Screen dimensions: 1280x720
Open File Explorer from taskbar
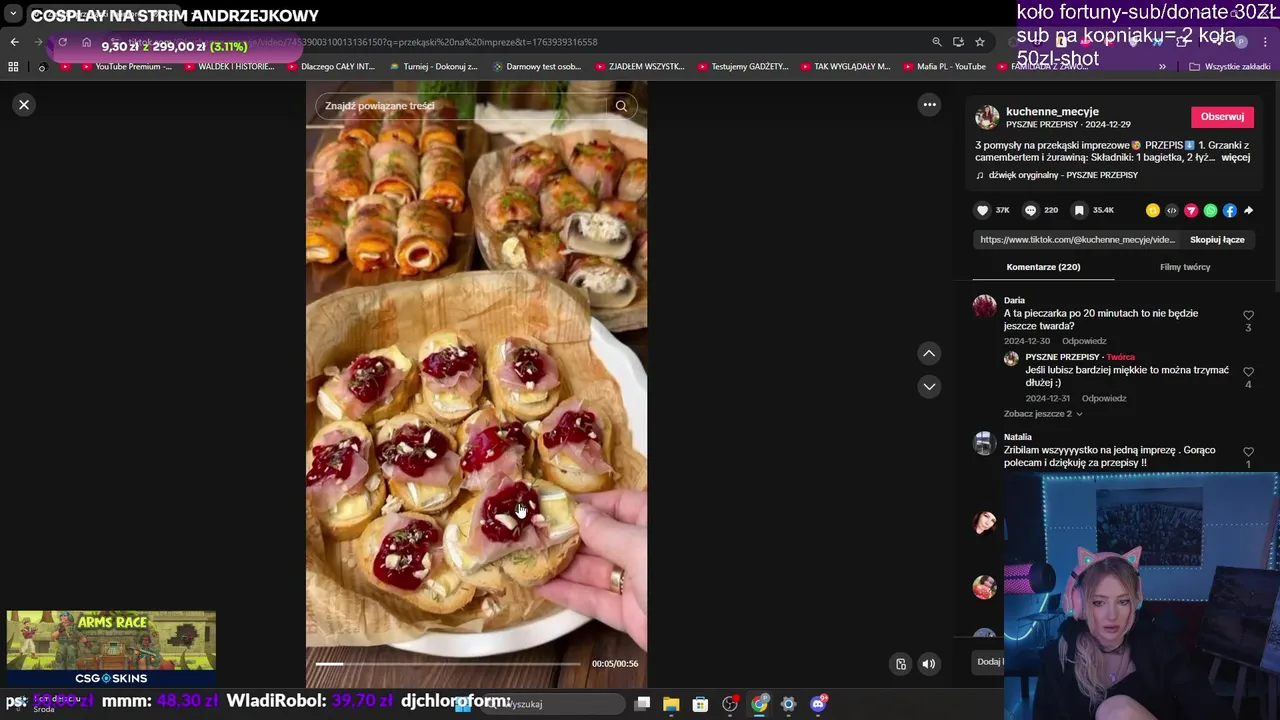[x=671, y=704]
